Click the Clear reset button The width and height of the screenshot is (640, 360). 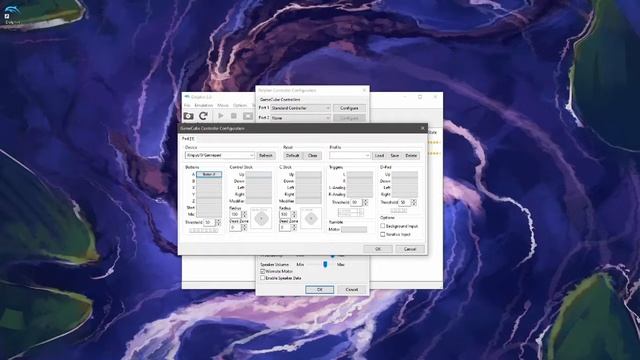tap(313, 156)
